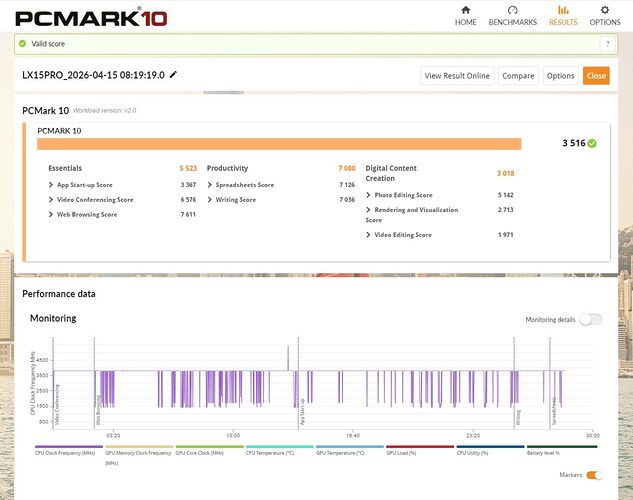This screenshot has width=633, height=500.
Task: Click the Video Editing value 1 971
Action: point(505,235)
